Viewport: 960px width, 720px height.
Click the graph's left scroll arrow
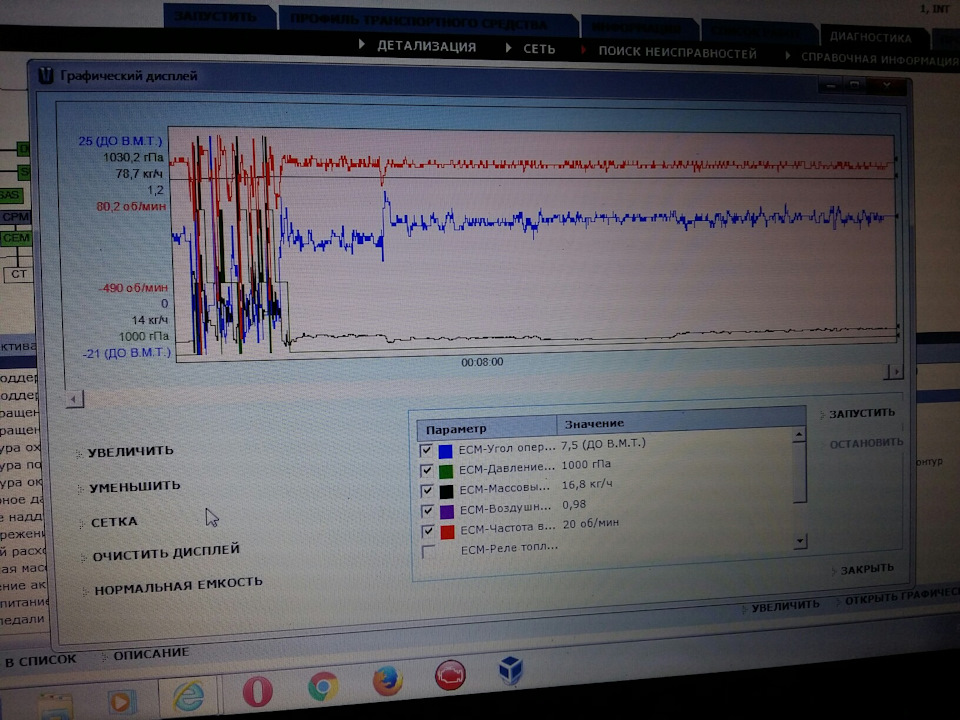[74, 399]
